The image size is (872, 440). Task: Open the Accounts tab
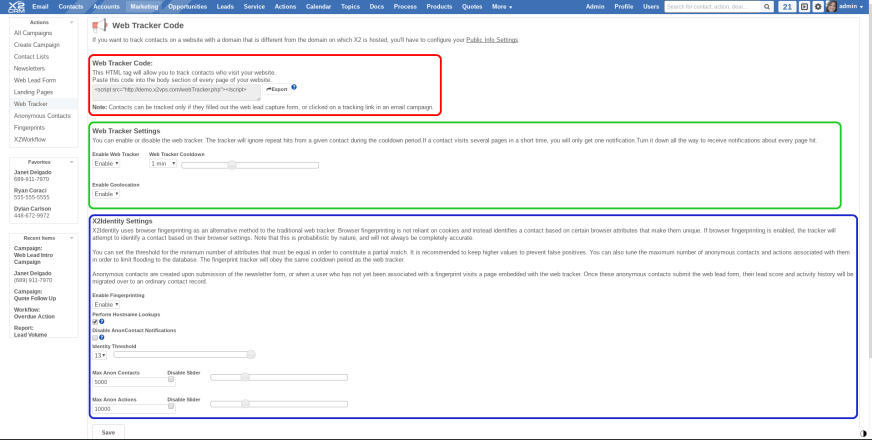click(106, 7)
